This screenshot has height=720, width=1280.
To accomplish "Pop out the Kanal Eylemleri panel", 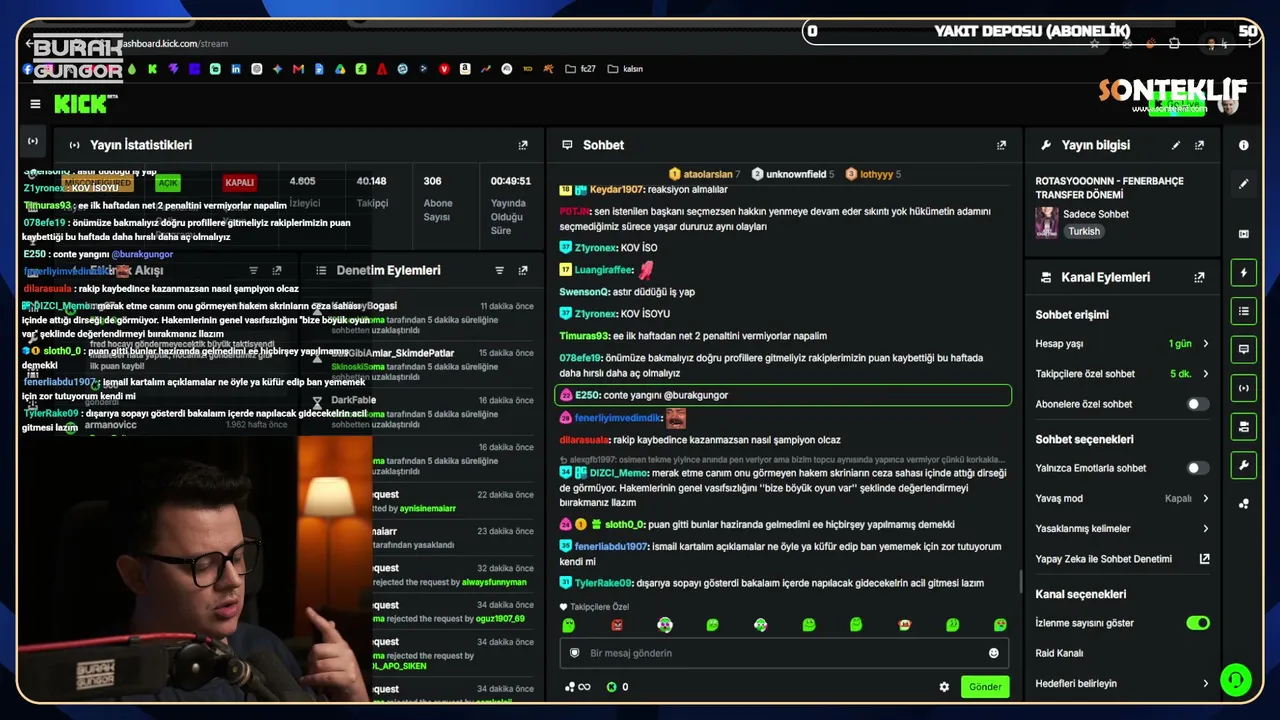I will click(x=1199, y=277).
